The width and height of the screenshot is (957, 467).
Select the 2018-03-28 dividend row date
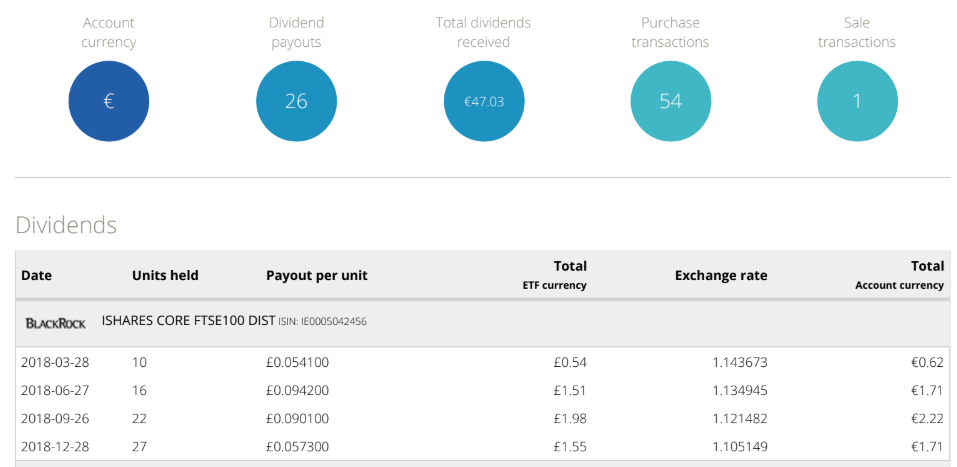pos(55,362)
